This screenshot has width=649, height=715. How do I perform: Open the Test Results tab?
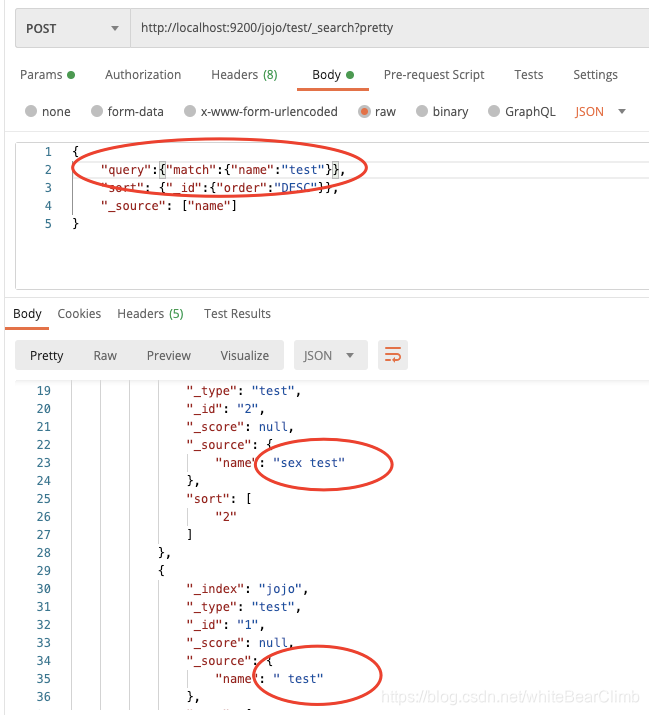(x=237, y=314)
